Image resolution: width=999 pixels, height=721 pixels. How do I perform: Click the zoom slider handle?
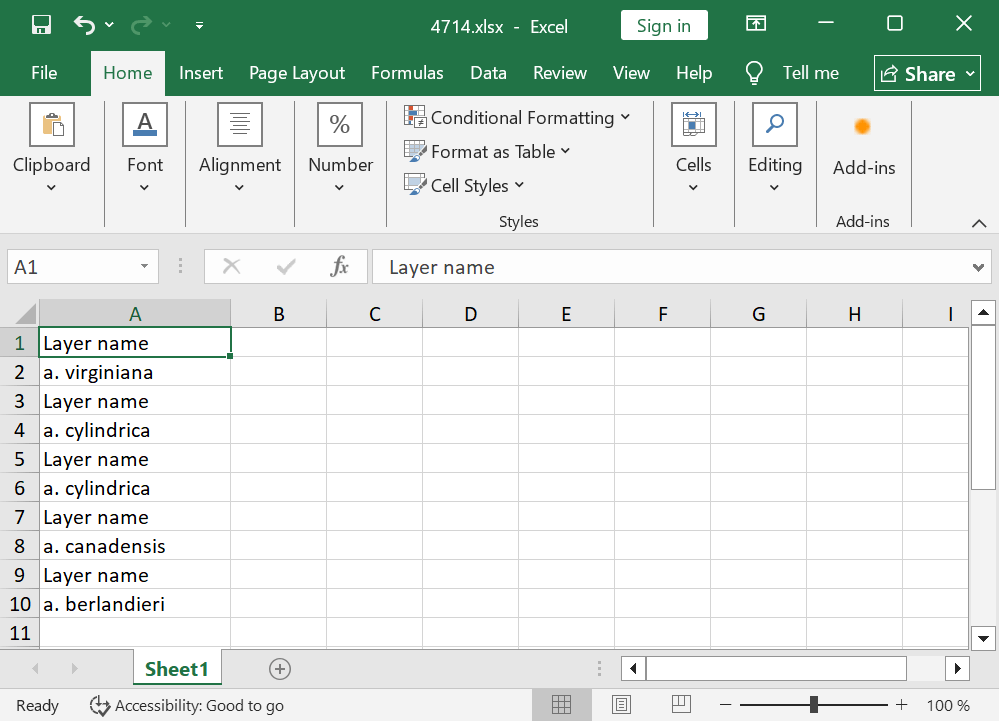[815, 705]
